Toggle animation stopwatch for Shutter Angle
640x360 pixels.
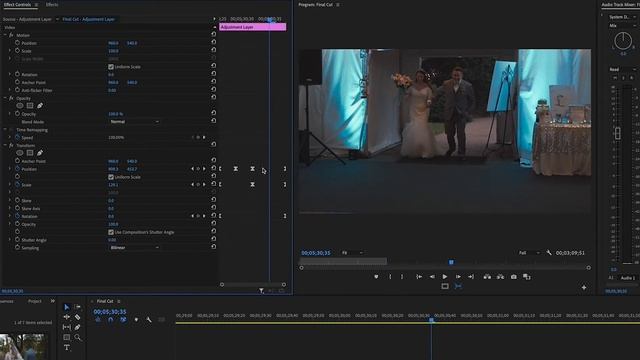point(17,240)
